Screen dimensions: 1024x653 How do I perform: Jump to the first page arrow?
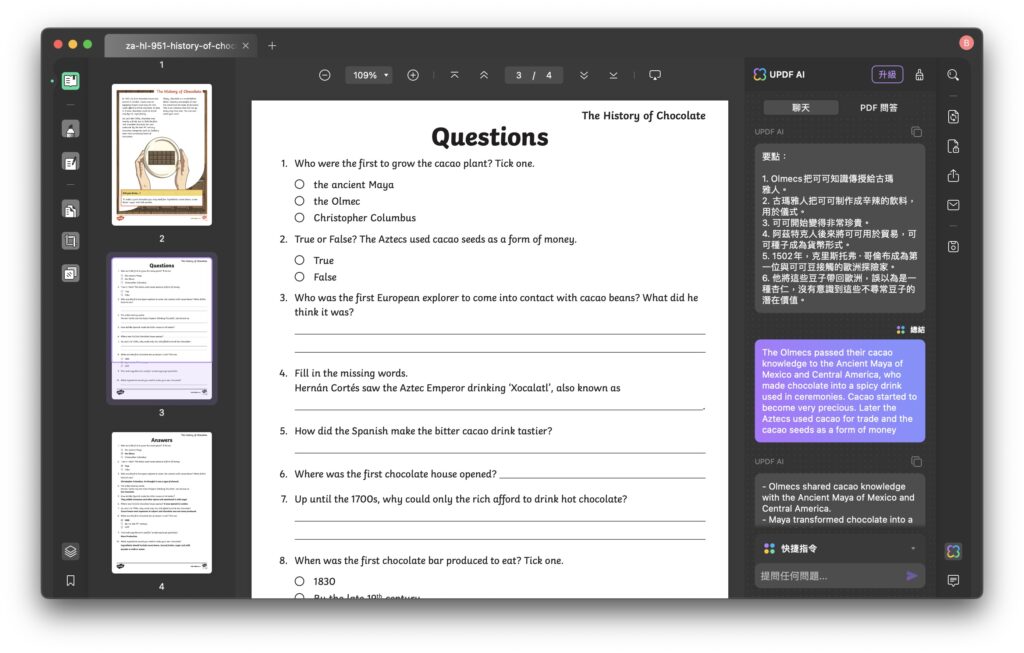[x=455, y=75]
